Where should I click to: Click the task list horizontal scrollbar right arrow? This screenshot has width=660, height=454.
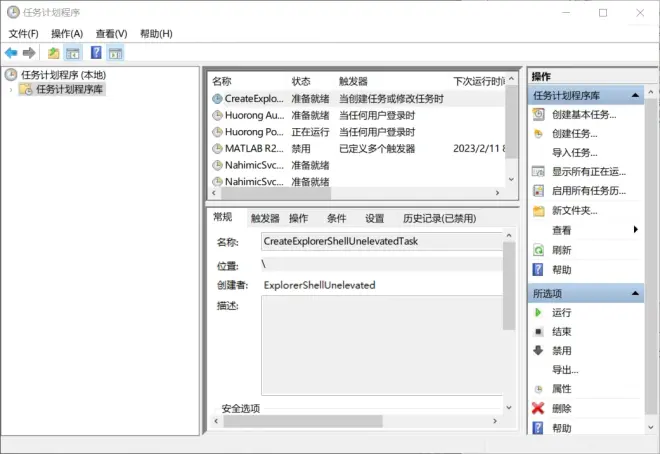498,193
